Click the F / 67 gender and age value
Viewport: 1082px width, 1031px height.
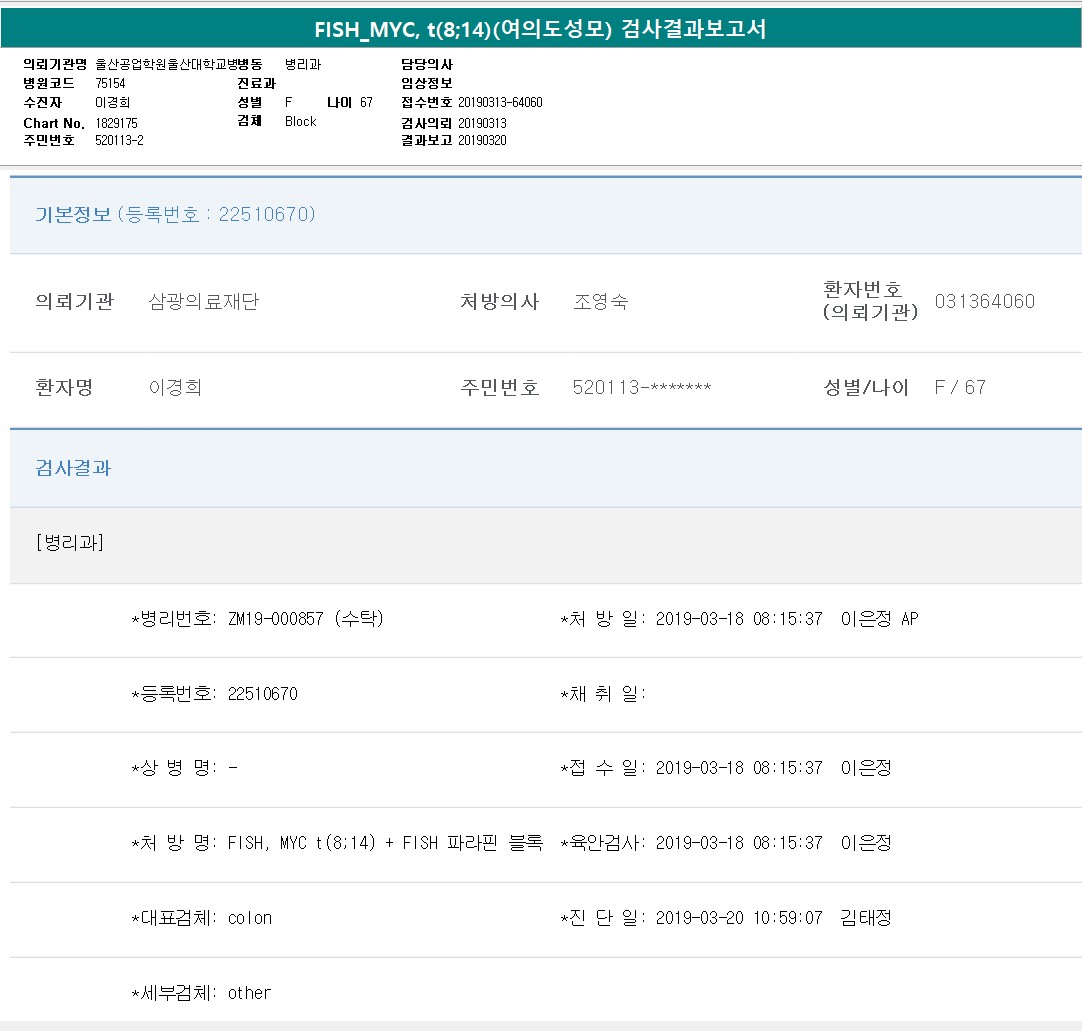(959, 388)
